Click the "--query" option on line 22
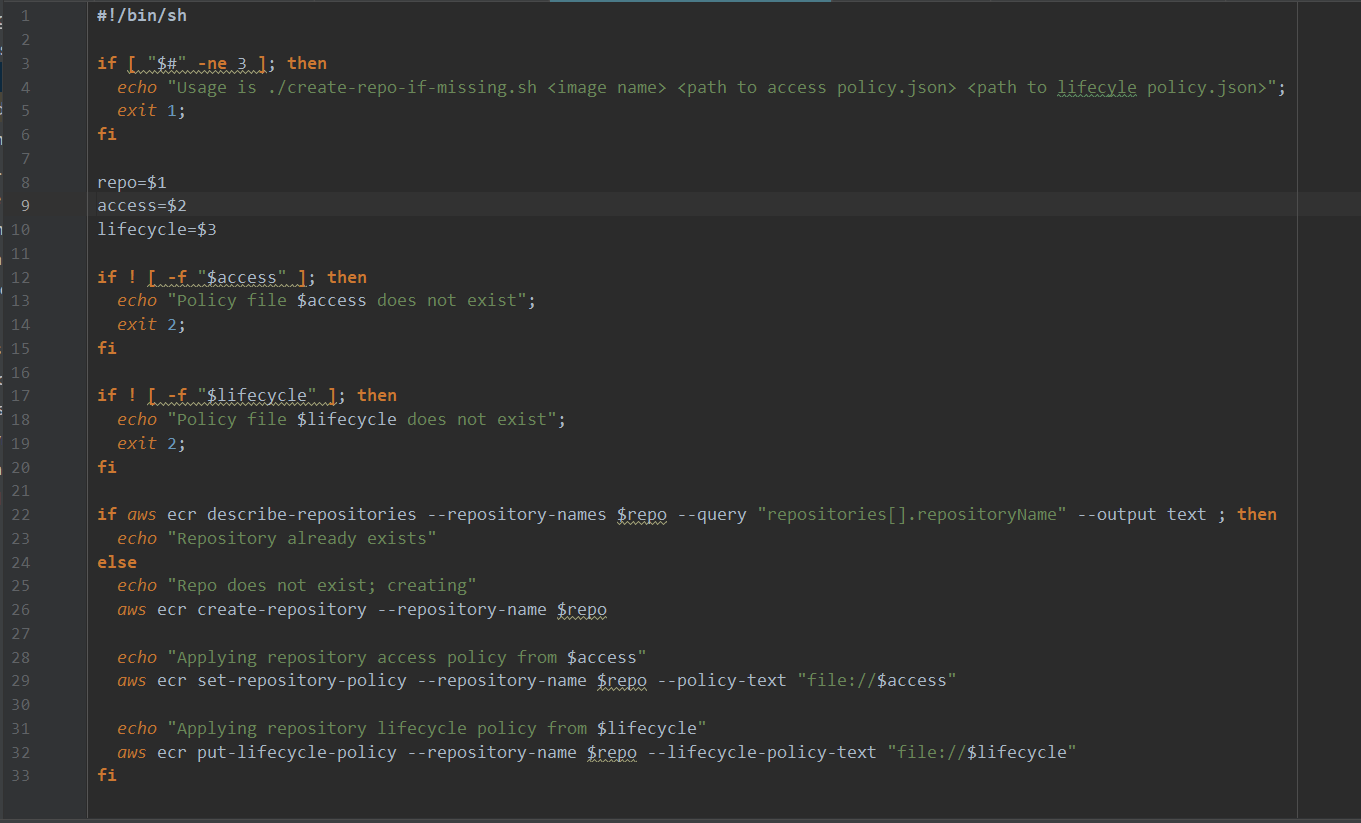This screenshot has width=1361, height=823. (x=712, y=515)
